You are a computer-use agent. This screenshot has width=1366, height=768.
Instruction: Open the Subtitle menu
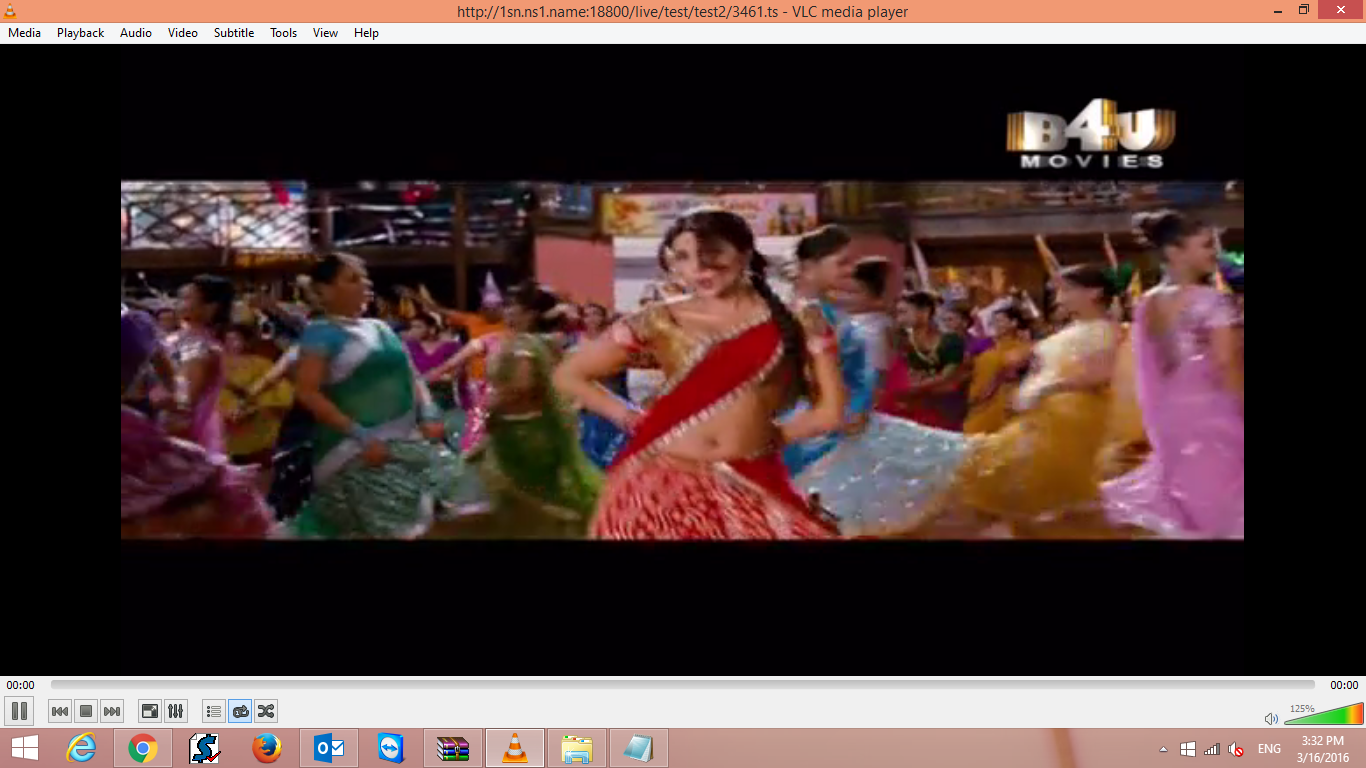click(x=234, y=33)
